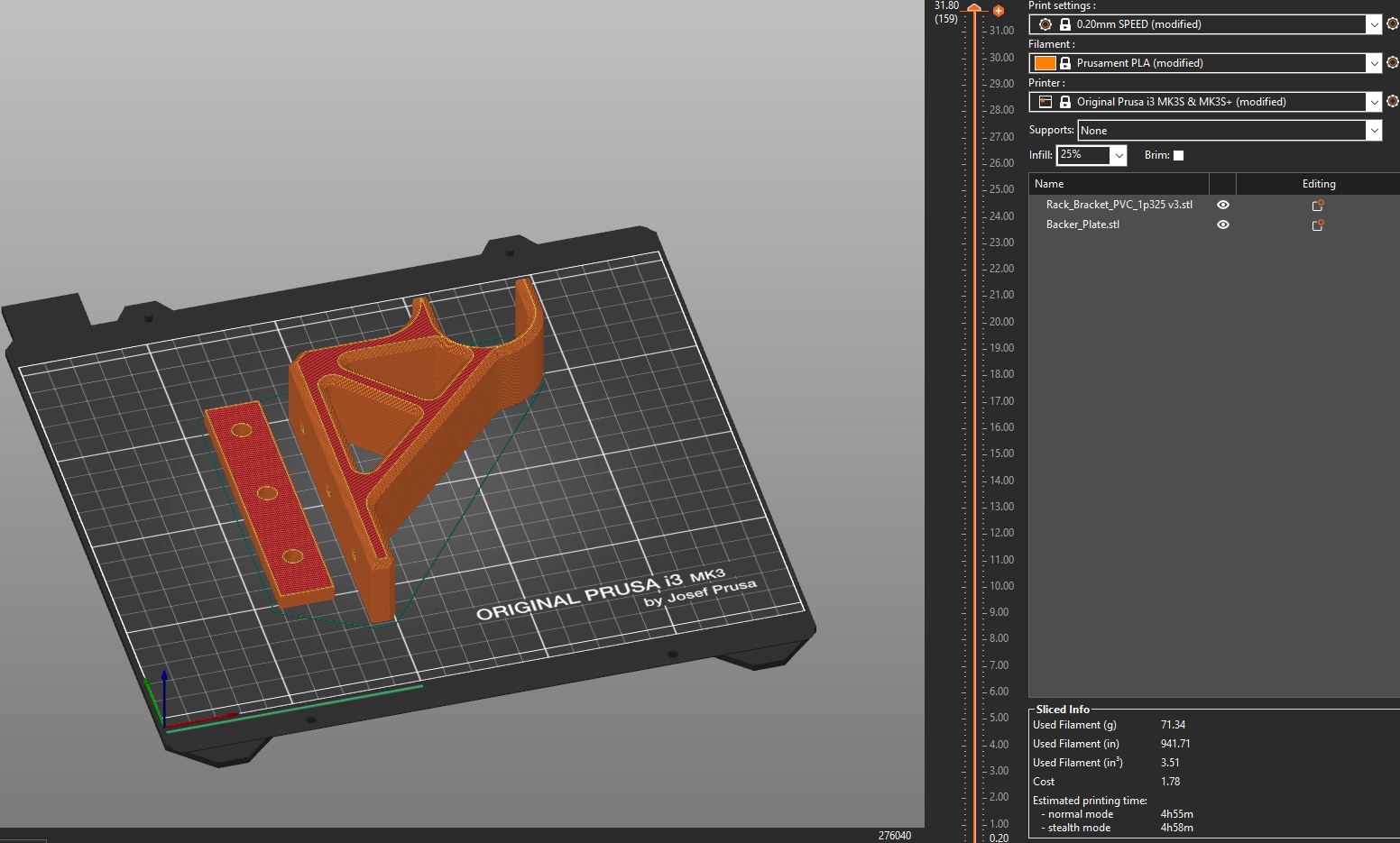Hide Backer_Plate.stl with eye icon
The image size is (1400, 843).
[1223, 224]
